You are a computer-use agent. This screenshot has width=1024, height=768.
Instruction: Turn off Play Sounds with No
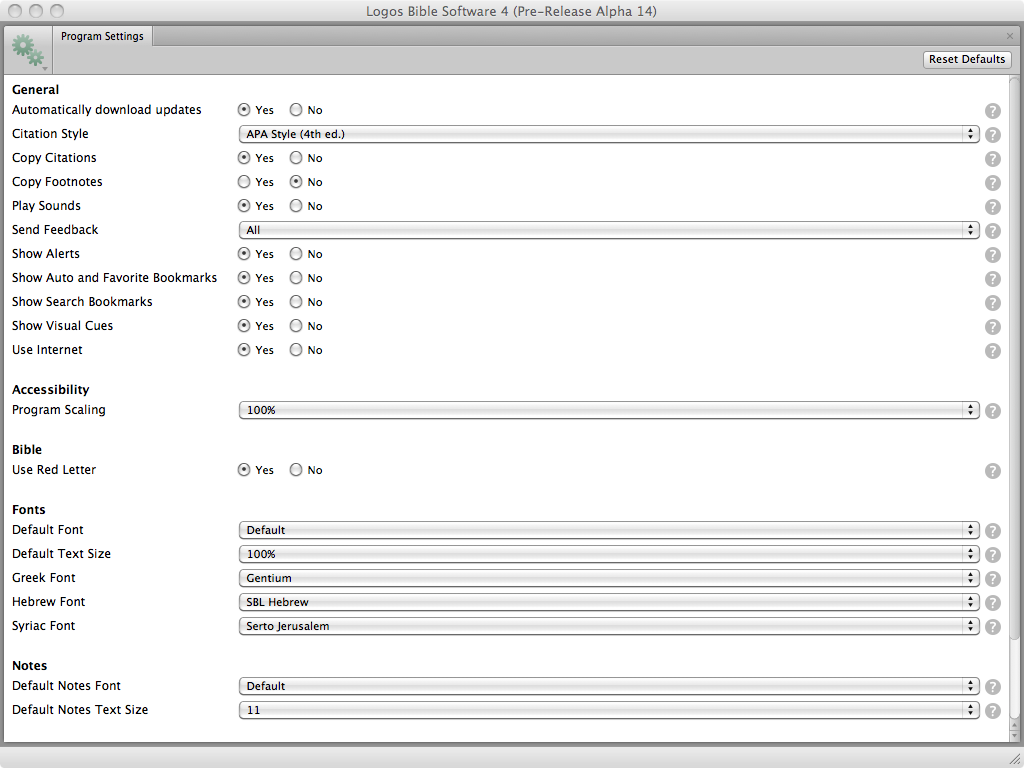click(296, 206)
